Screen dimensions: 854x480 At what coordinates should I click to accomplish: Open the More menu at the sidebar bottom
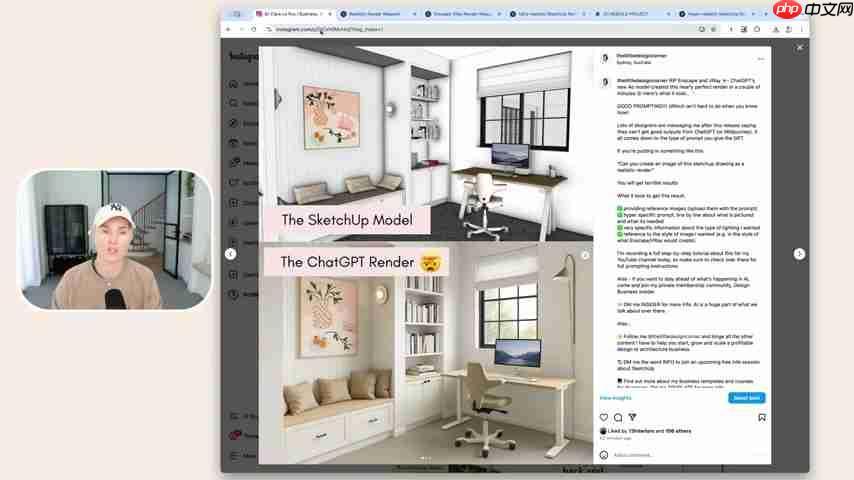[242, 455]
